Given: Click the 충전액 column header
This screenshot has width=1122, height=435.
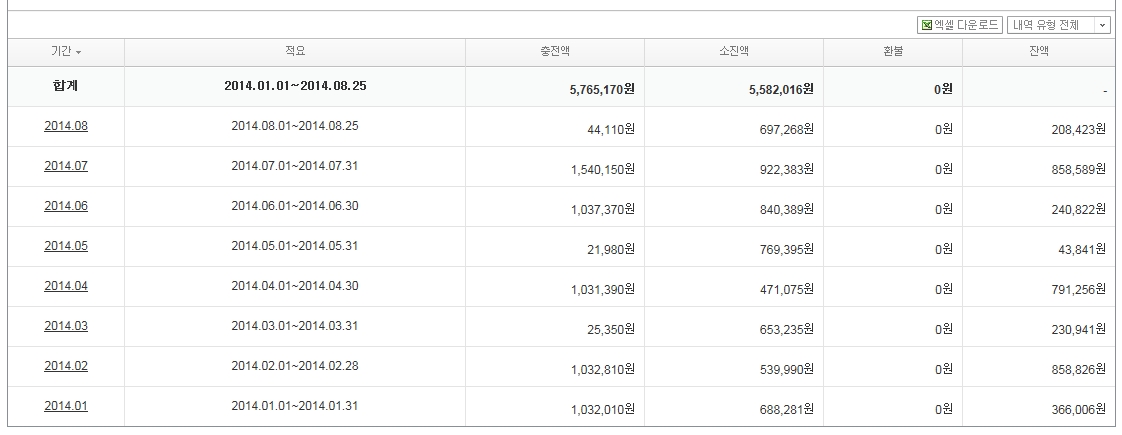Looking at the screenshot, I should coord(554,52).
